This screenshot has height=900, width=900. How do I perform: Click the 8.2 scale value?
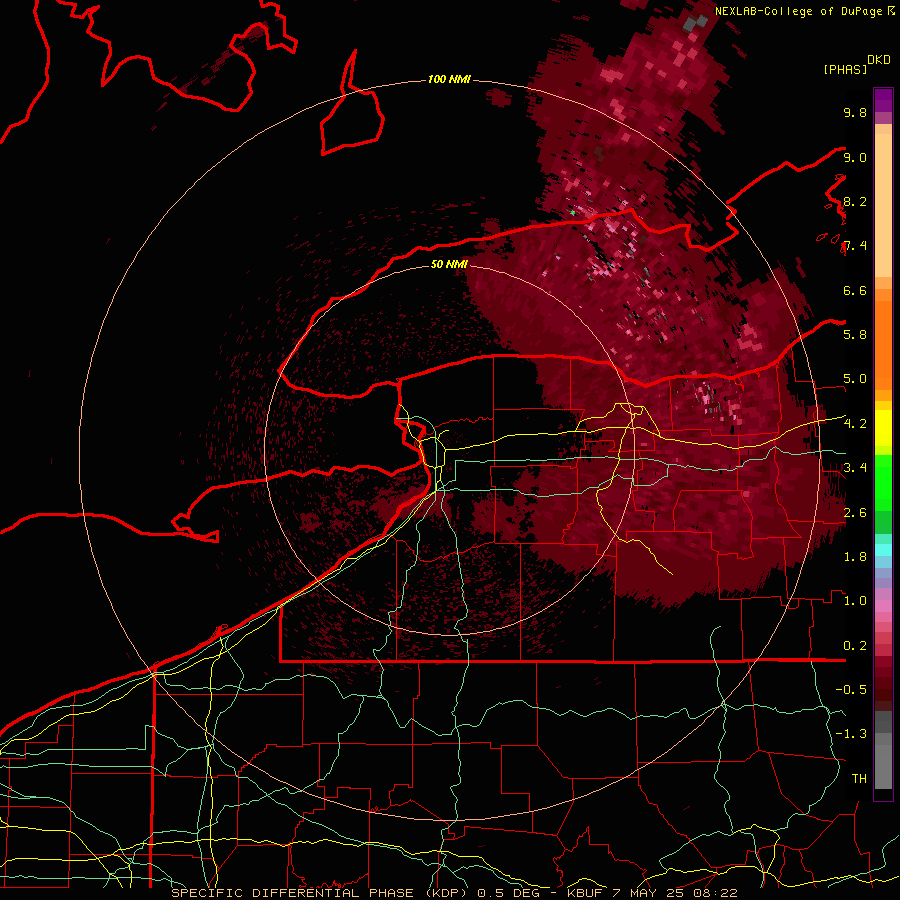tap(855, 201)
